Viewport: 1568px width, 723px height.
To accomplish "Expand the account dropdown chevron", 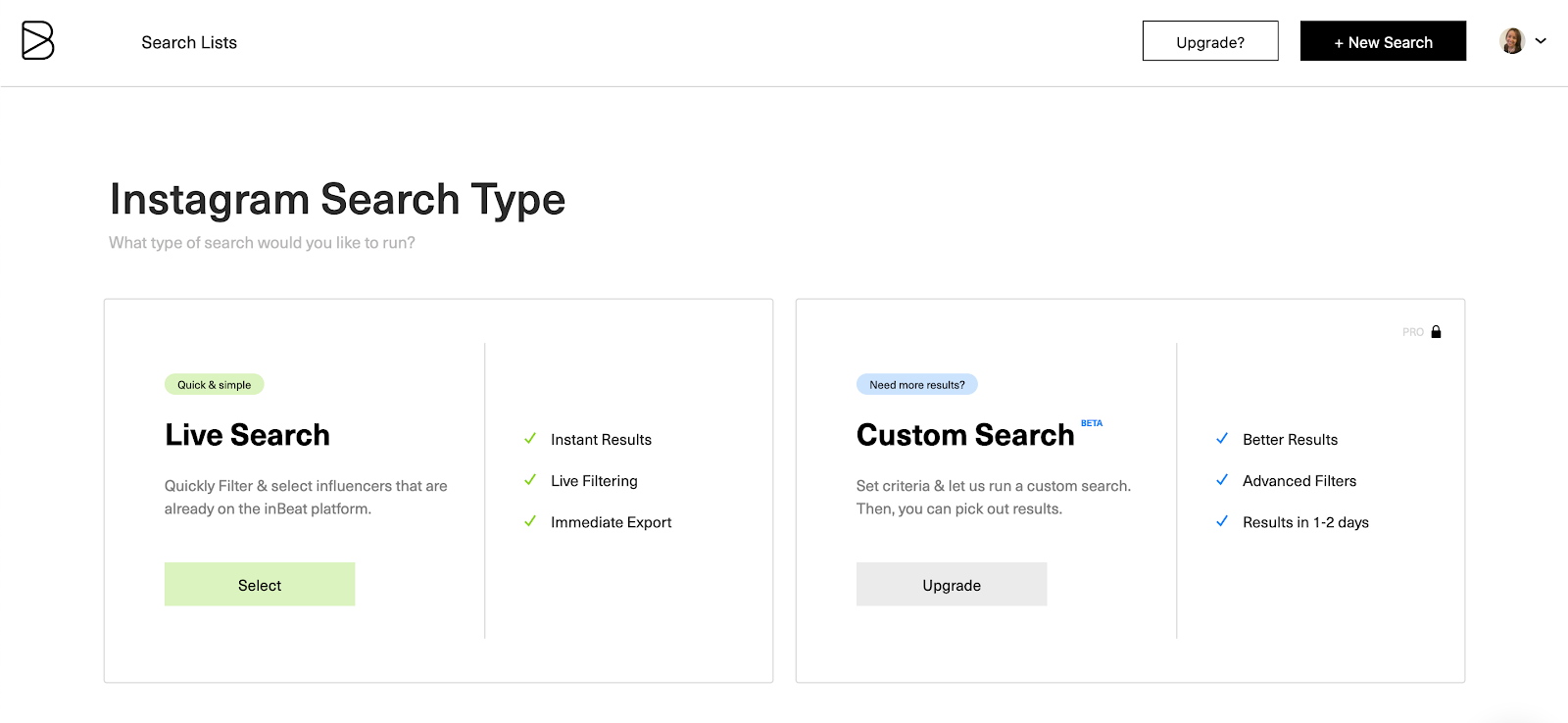I will click(x=1541, y=41).
